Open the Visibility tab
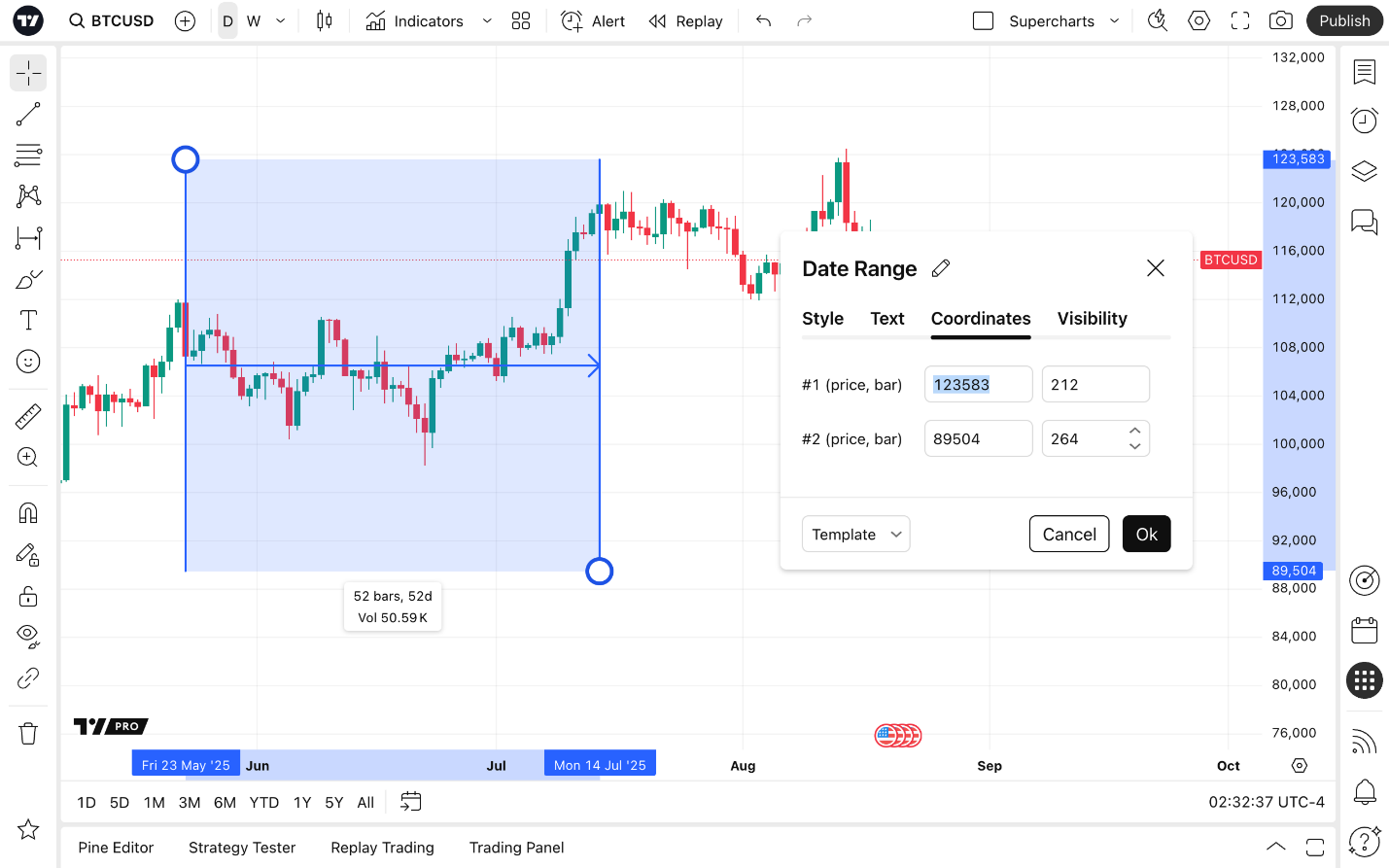The image size is (1389, 868). point(1093,319)
